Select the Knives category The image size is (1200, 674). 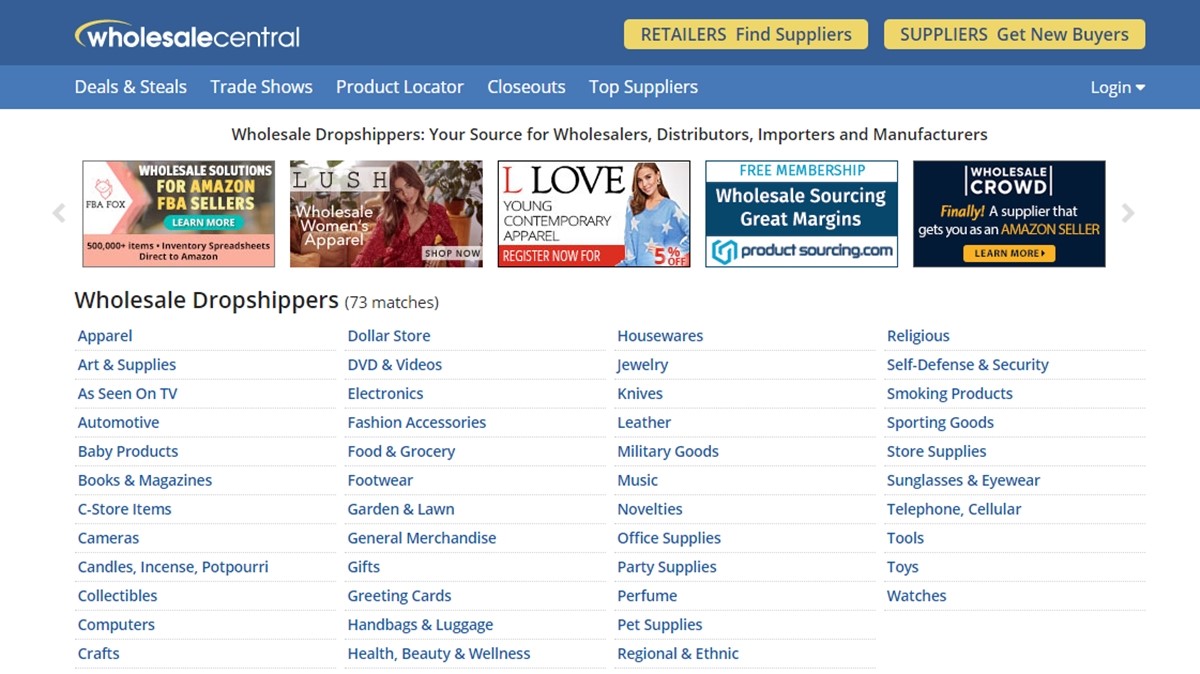pos(640,394)
